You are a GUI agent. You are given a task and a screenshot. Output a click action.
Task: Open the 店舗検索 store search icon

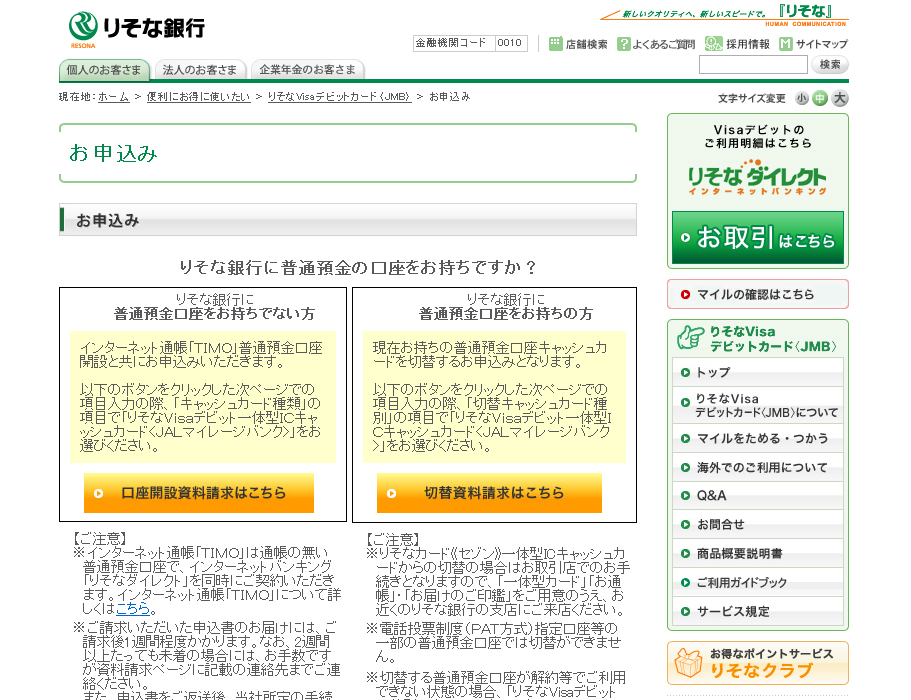point(555,44)
